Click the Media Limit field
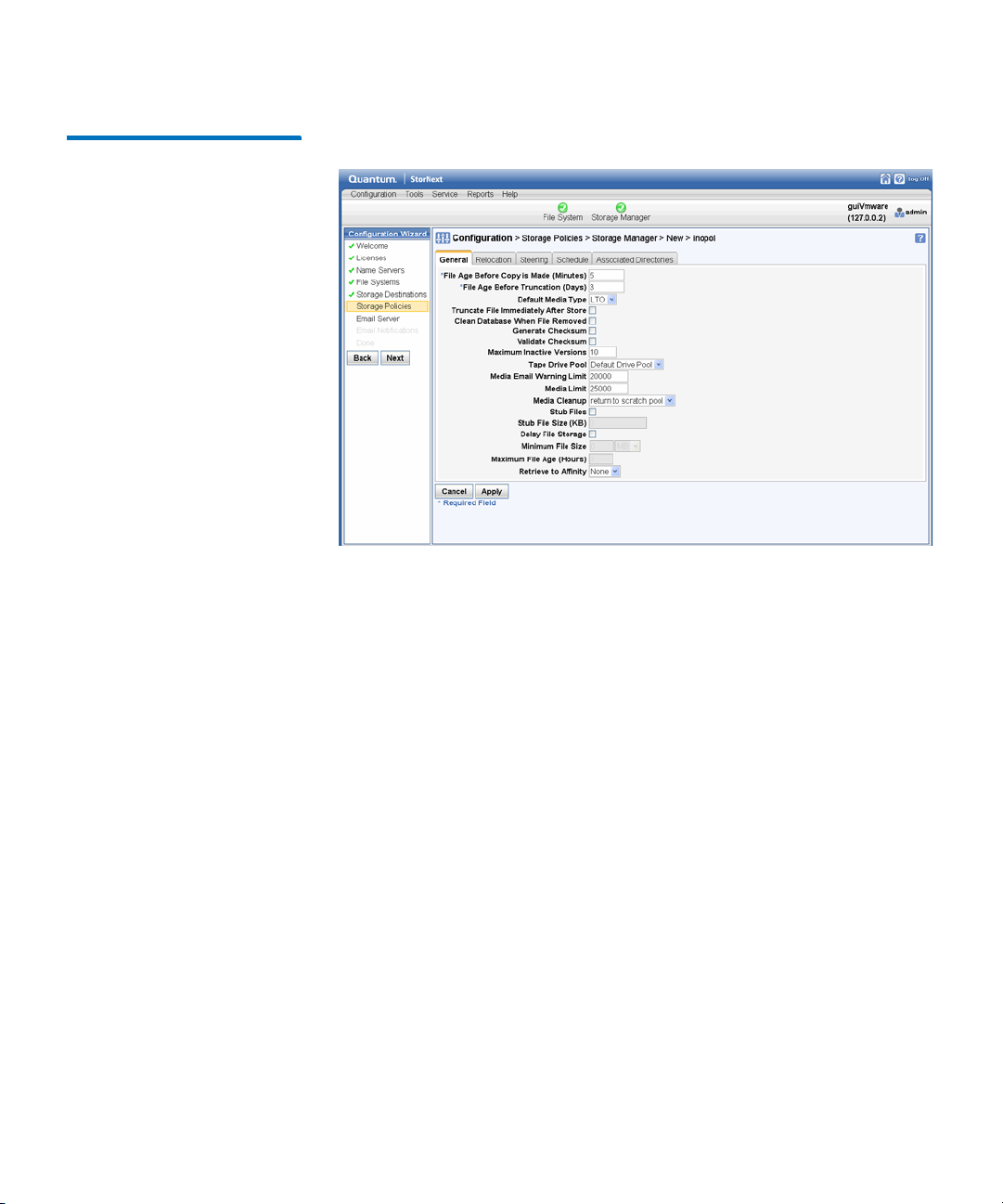This screenshot has width=1003, height=1204. tap(609, 389)
